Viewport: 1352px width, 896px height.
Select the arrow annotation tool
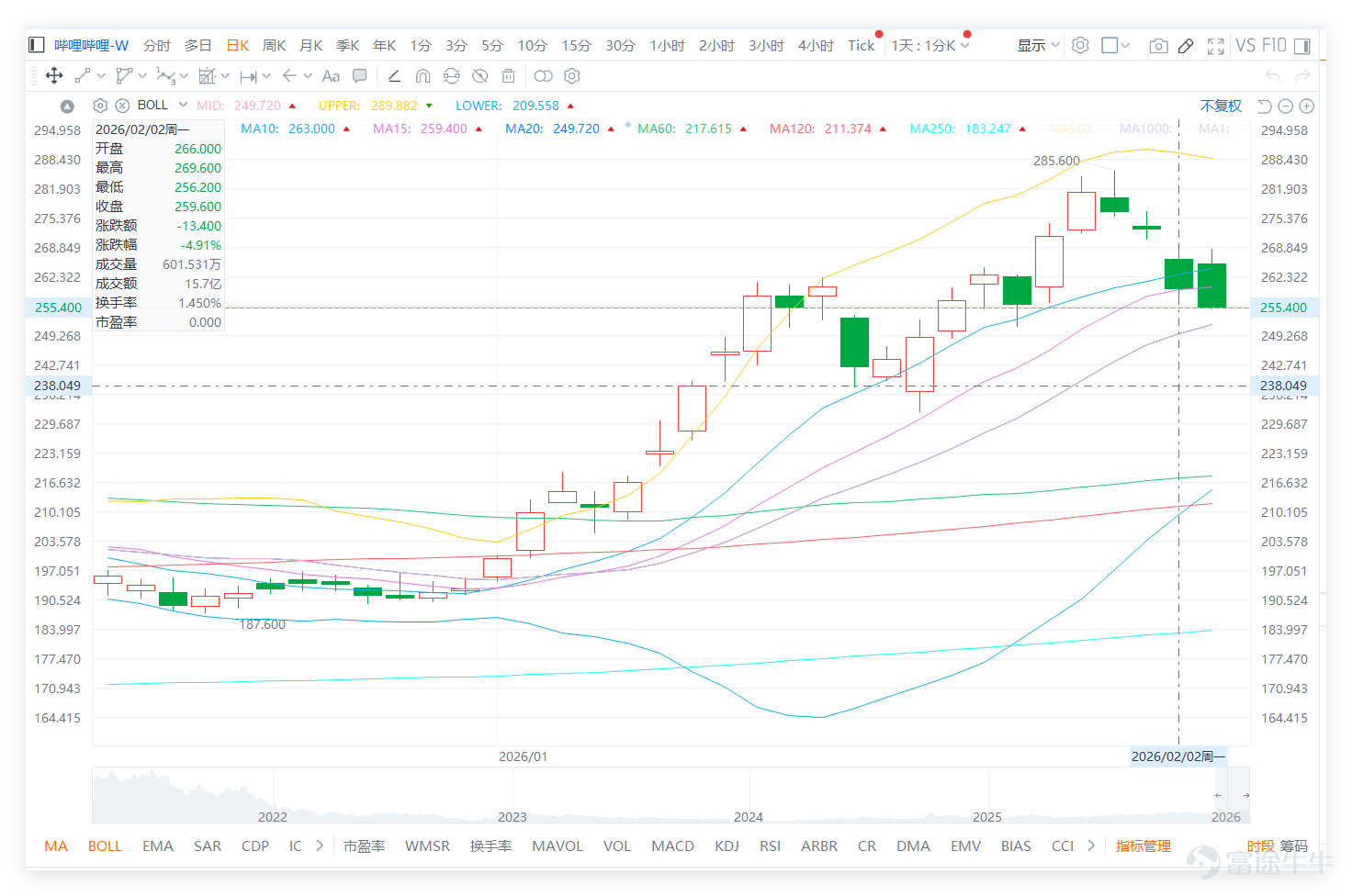pyautogui.click(x=289, y=76)
